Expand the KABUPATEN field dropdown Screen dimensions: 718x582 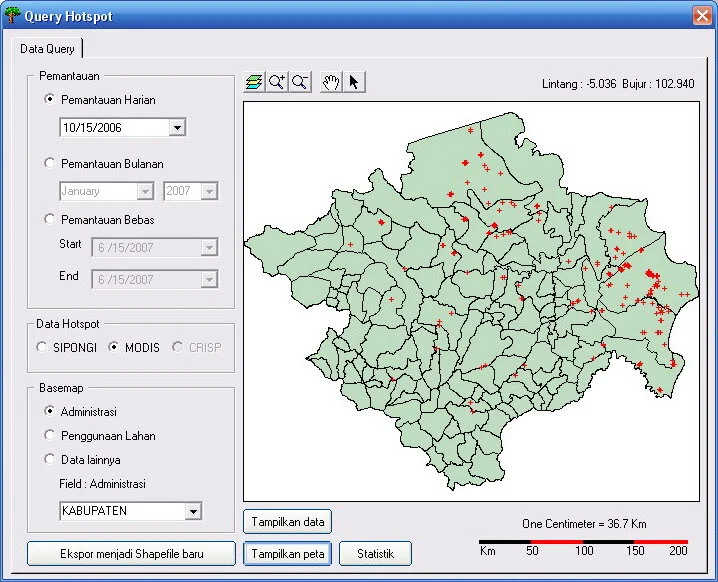[193, 512]
